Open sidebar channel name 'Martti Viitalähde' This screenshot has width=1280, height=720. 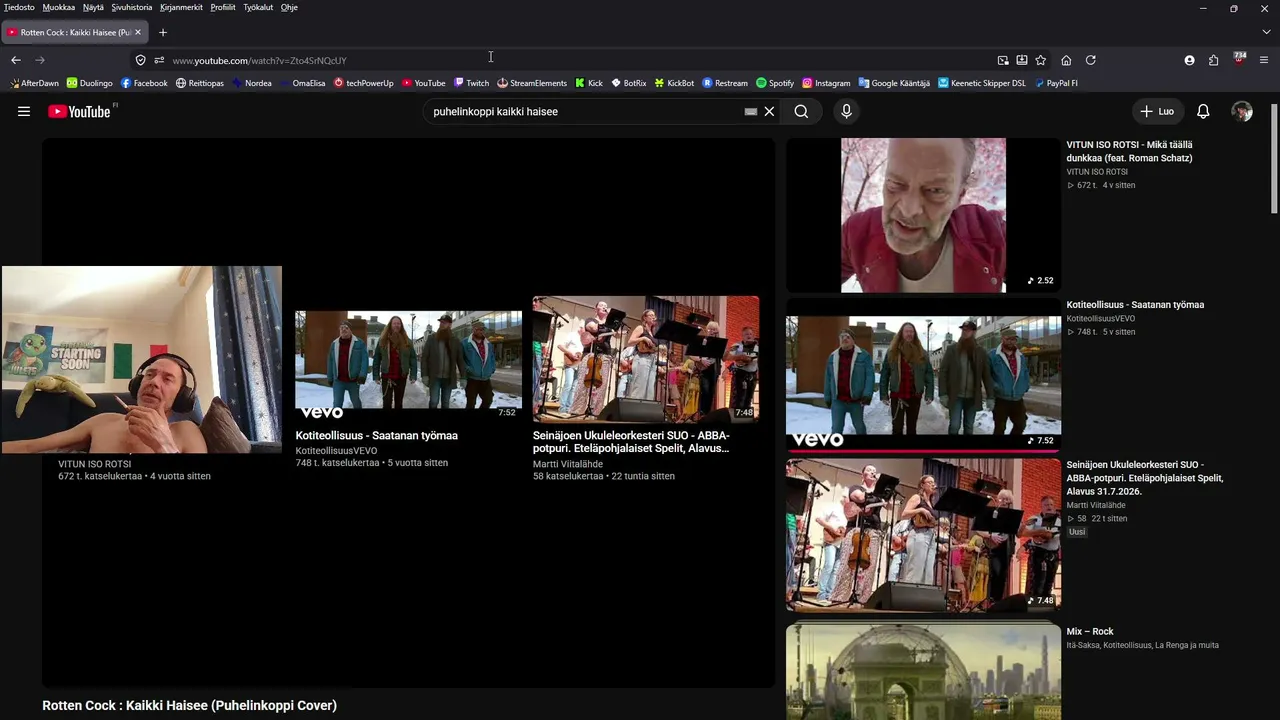click(1096, 506)
